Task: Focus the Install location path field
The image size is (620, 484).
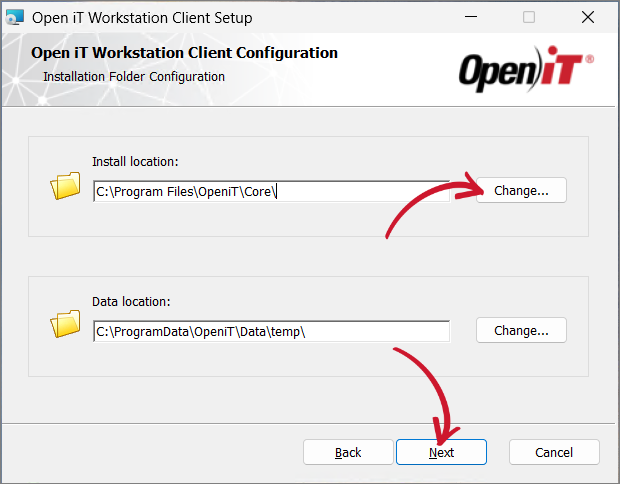Action: [x=272, y=191]
